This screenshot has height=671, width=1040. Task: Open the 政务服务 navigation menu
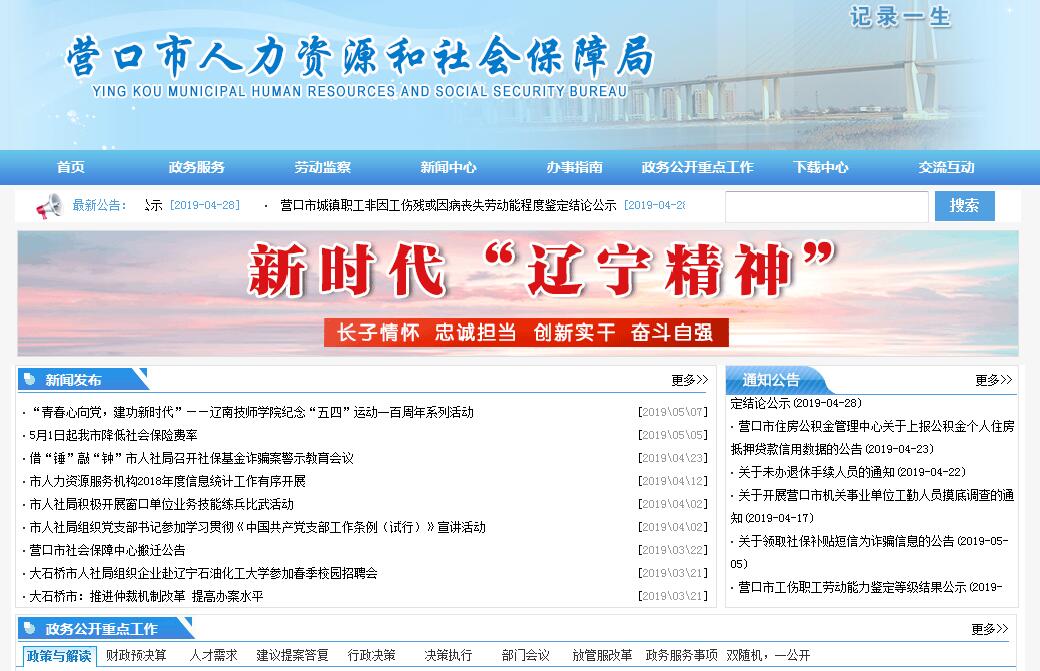click(x=196, y=167)
